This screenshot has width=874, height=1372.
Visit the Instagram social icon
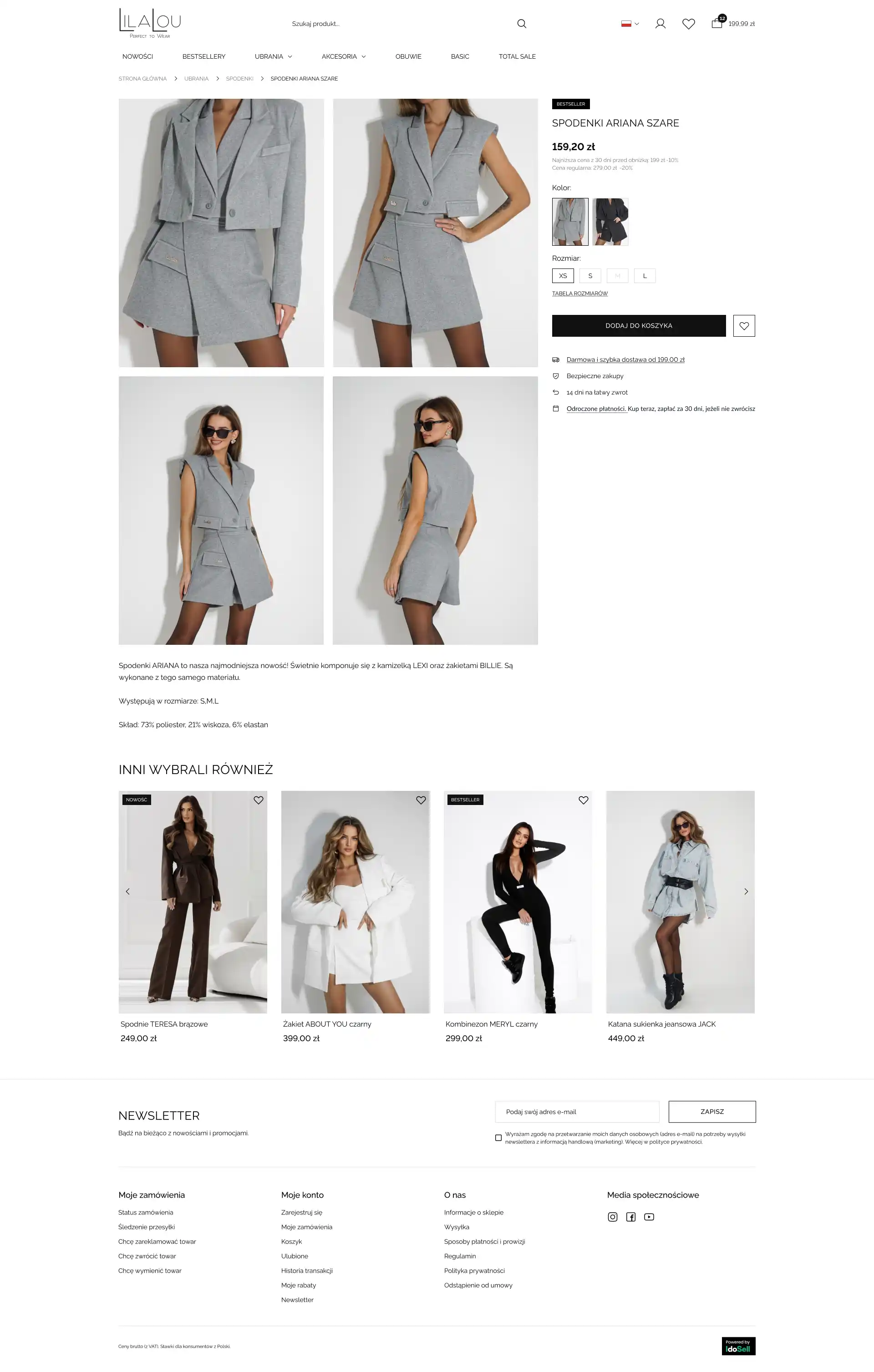point(612,1217)
